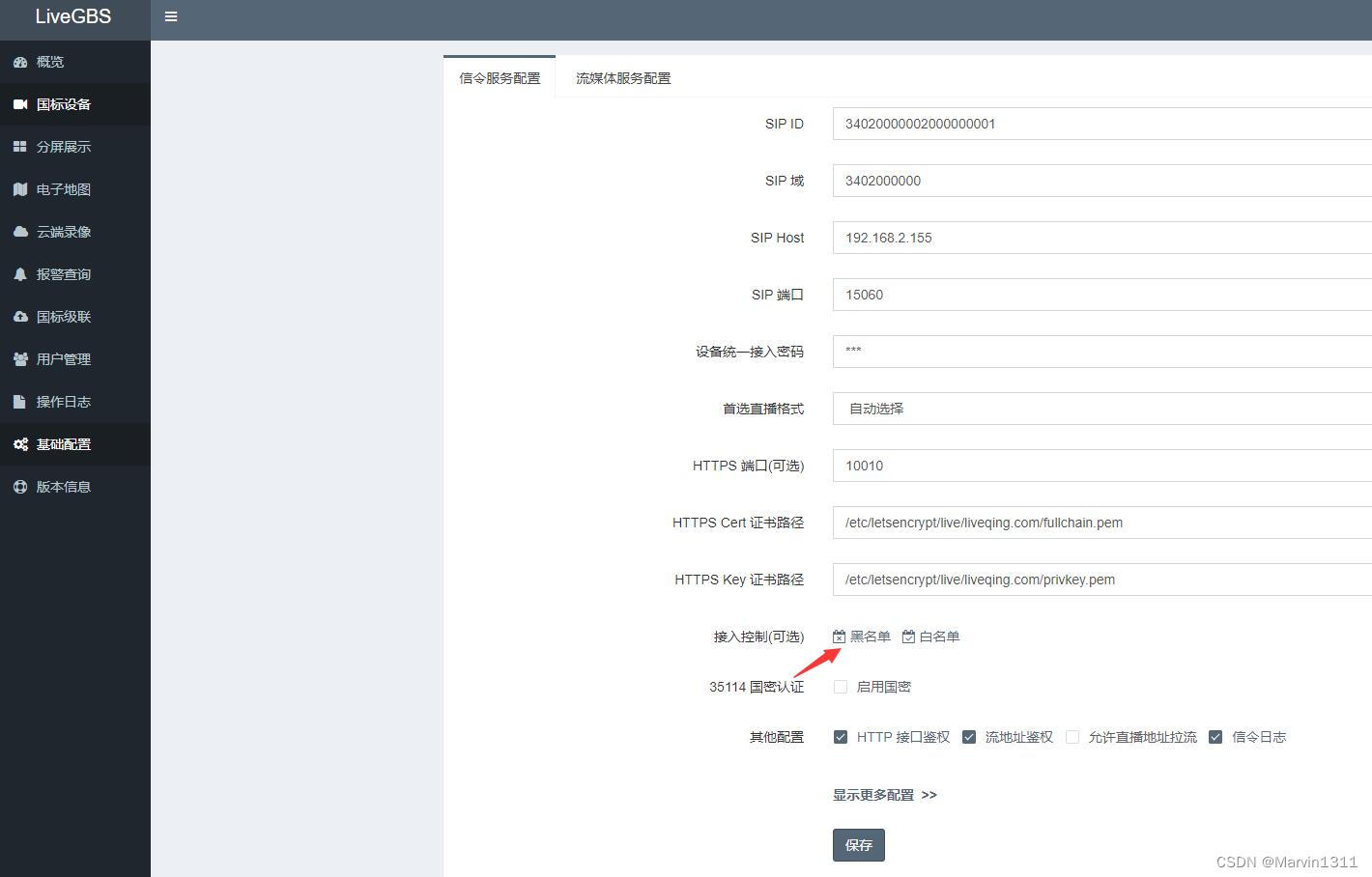Click the gears icon beside 基础配置
Image resolution: width=1372 pixels, height=877 pixels.
click(x=20, y=444)
